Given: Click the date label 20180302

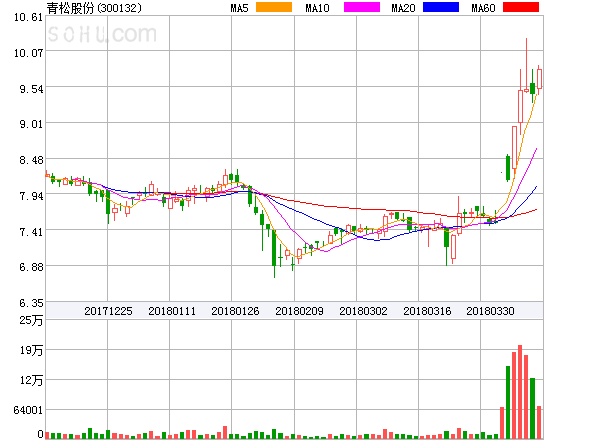Looking at the screenshot, I should click(x=363, y=311).
